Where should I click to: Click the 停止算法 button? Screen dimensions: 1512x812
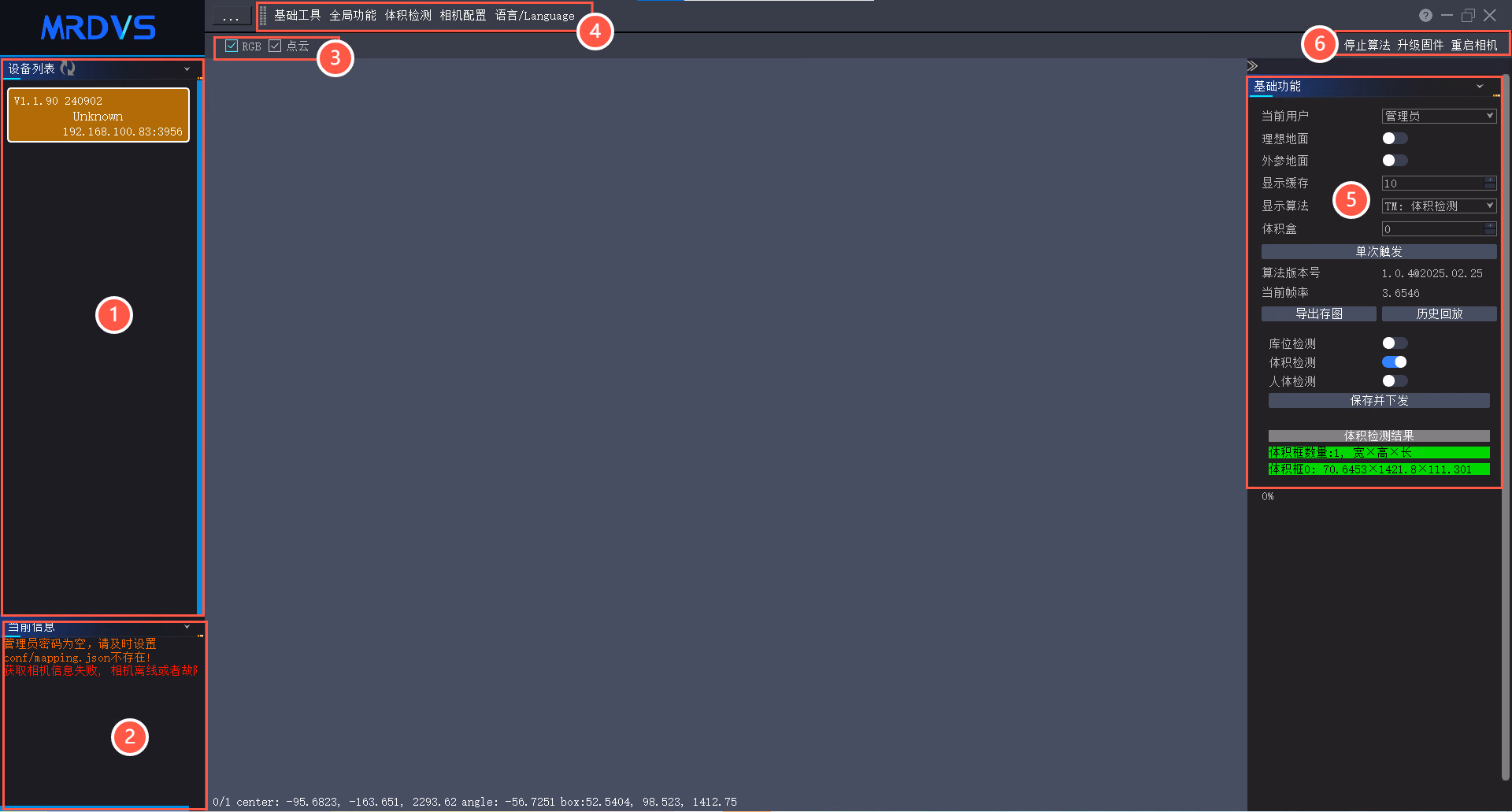tap(1367, 45)
